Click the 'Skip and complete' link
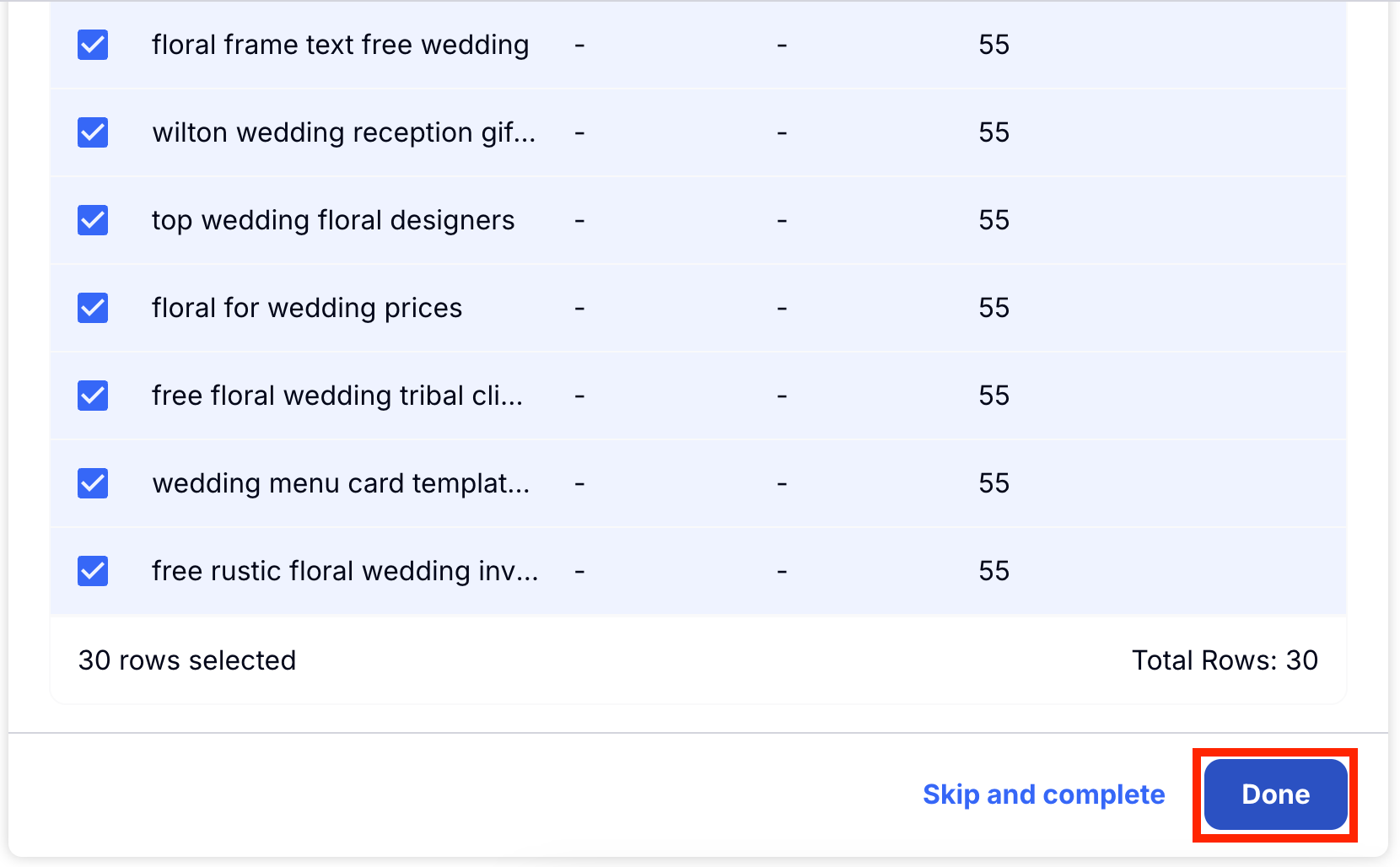 tap(1043, 794)
